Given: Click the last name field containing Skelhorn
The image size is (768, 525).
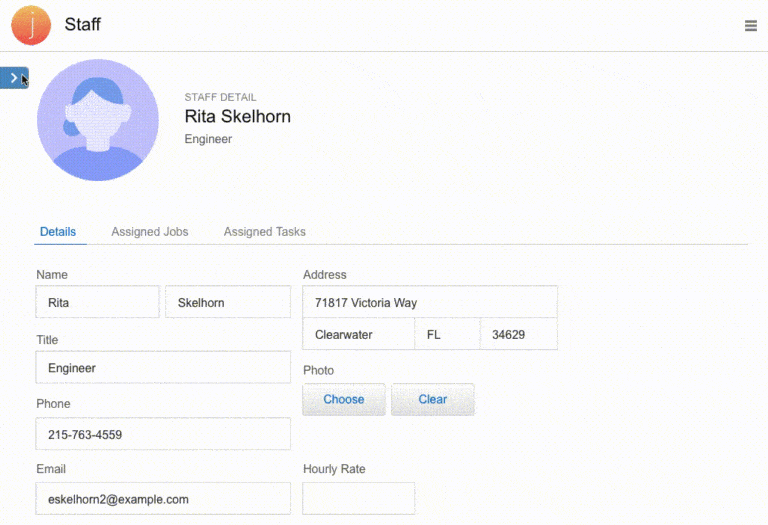Looking at the screenshot, I should (x=227, y=303).
